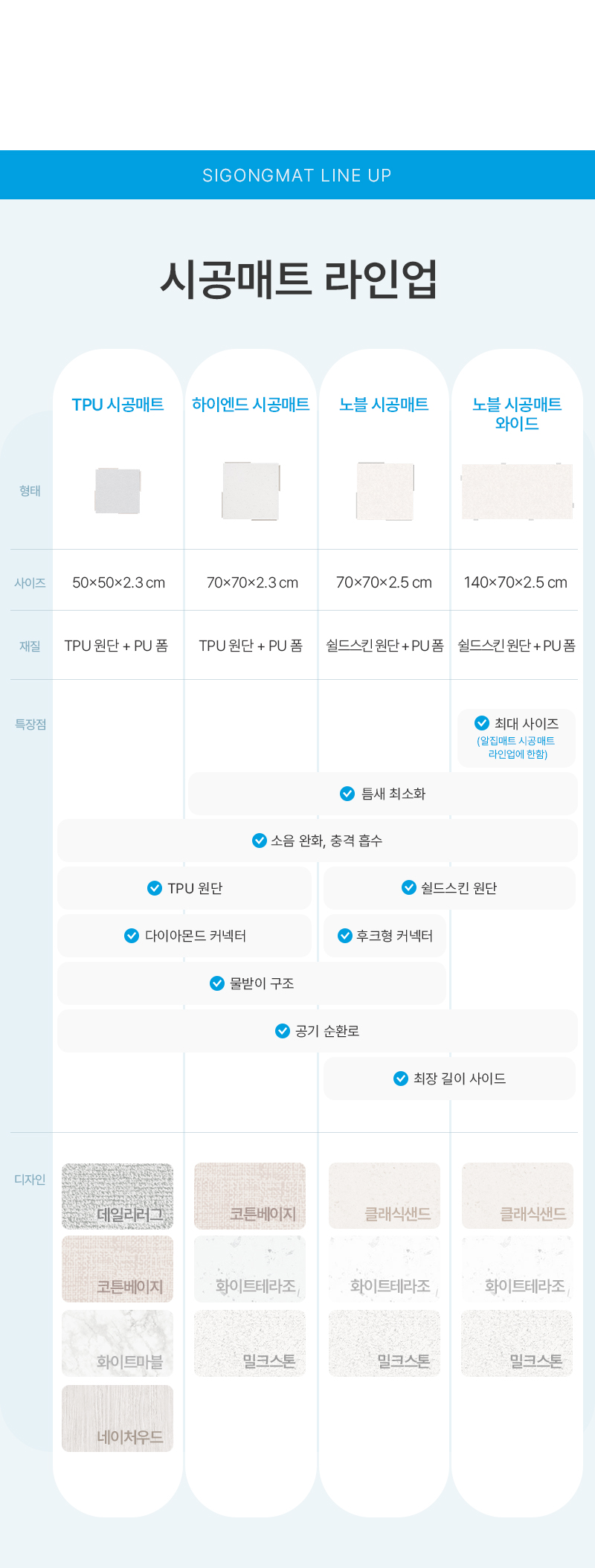
Task: Pick the 화이트마블 design swatch
Action: tap(118, 1343)
